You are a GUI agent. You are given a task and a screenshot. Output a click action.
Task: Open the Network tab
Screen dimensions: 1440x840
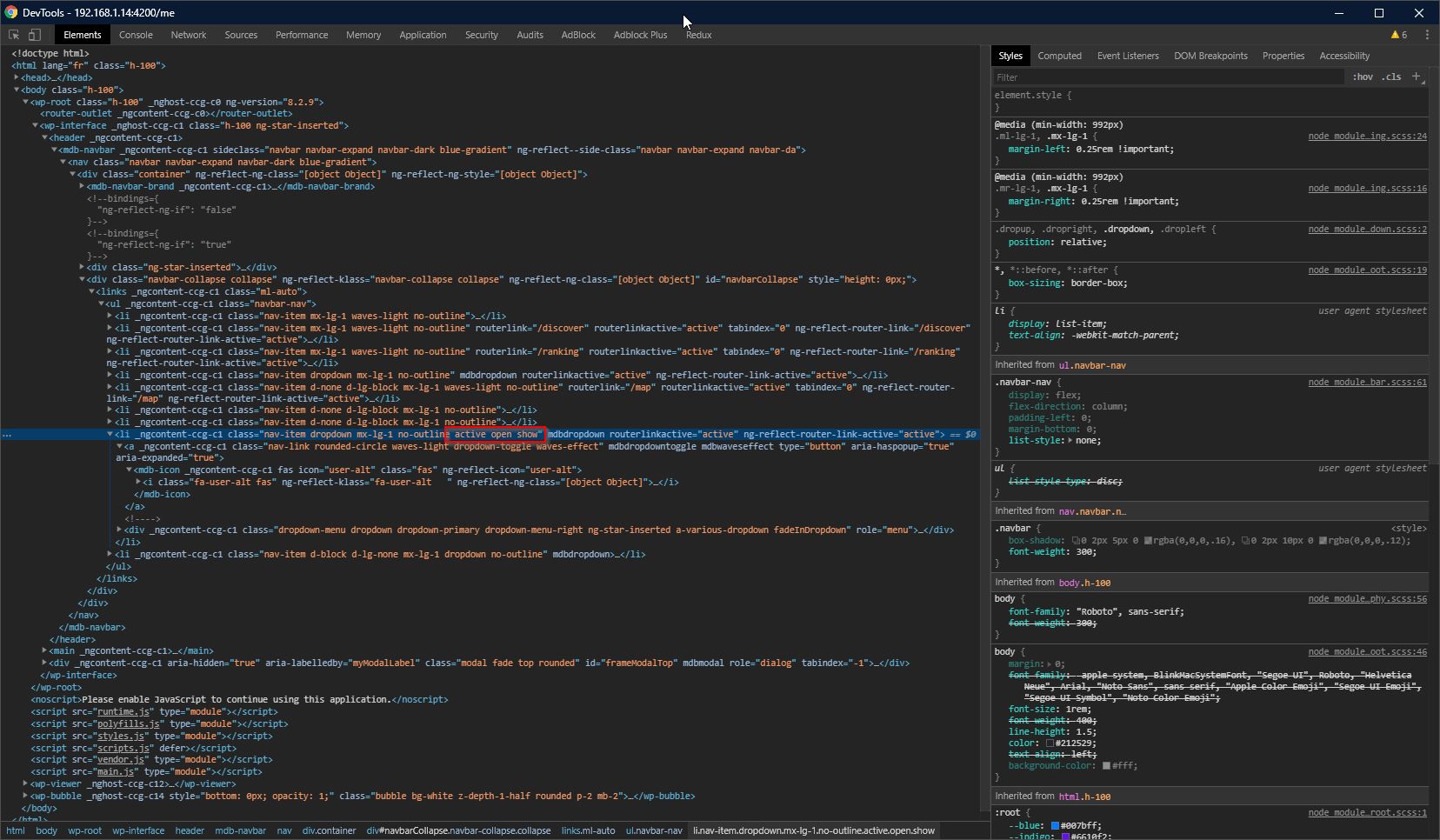point(189,35)
